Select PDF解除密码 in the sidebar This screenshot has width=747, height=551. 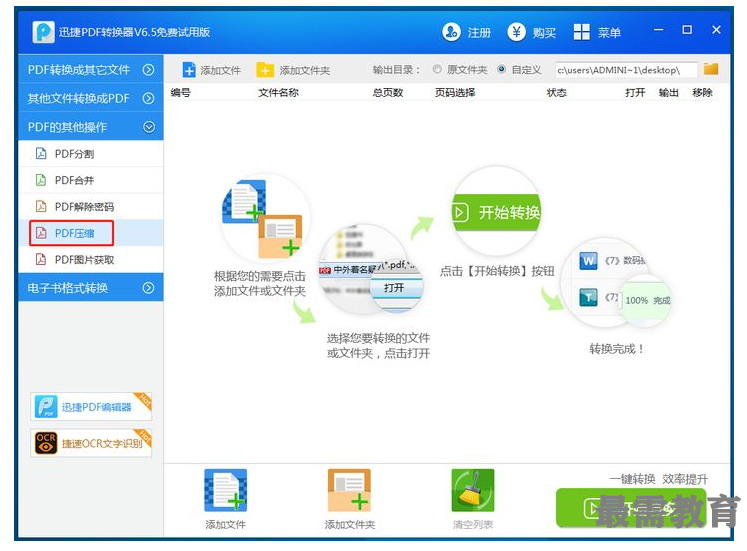91,207
